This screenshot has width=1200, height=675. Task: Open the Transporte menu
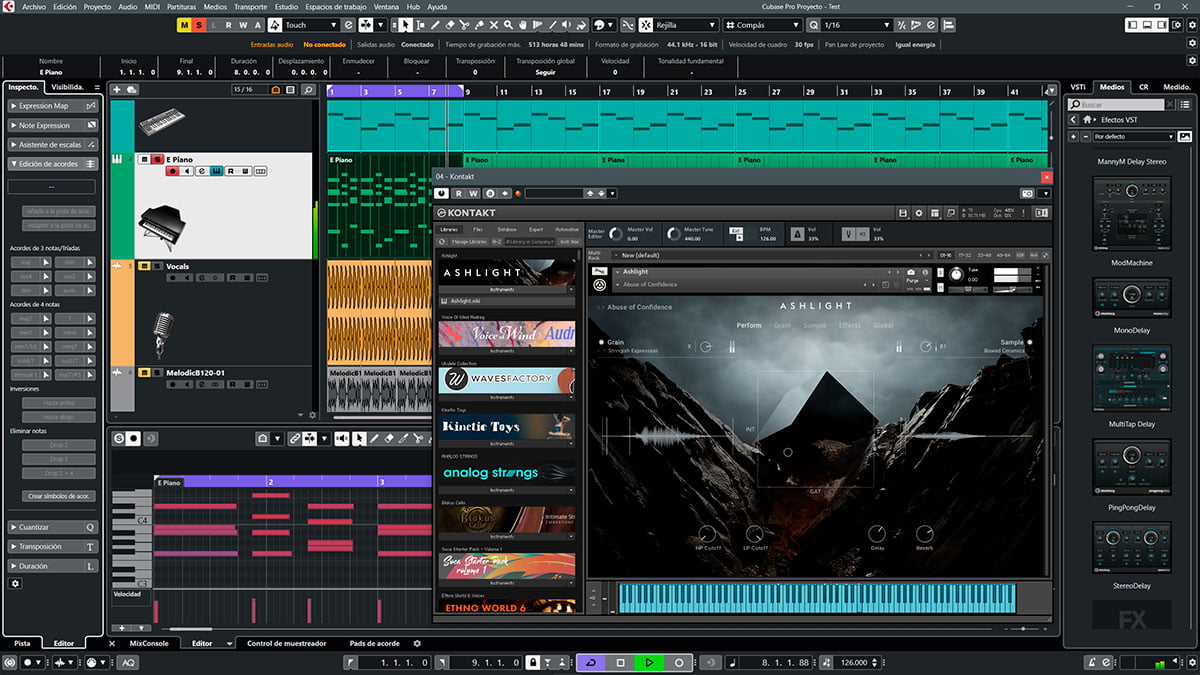(253, 6)
